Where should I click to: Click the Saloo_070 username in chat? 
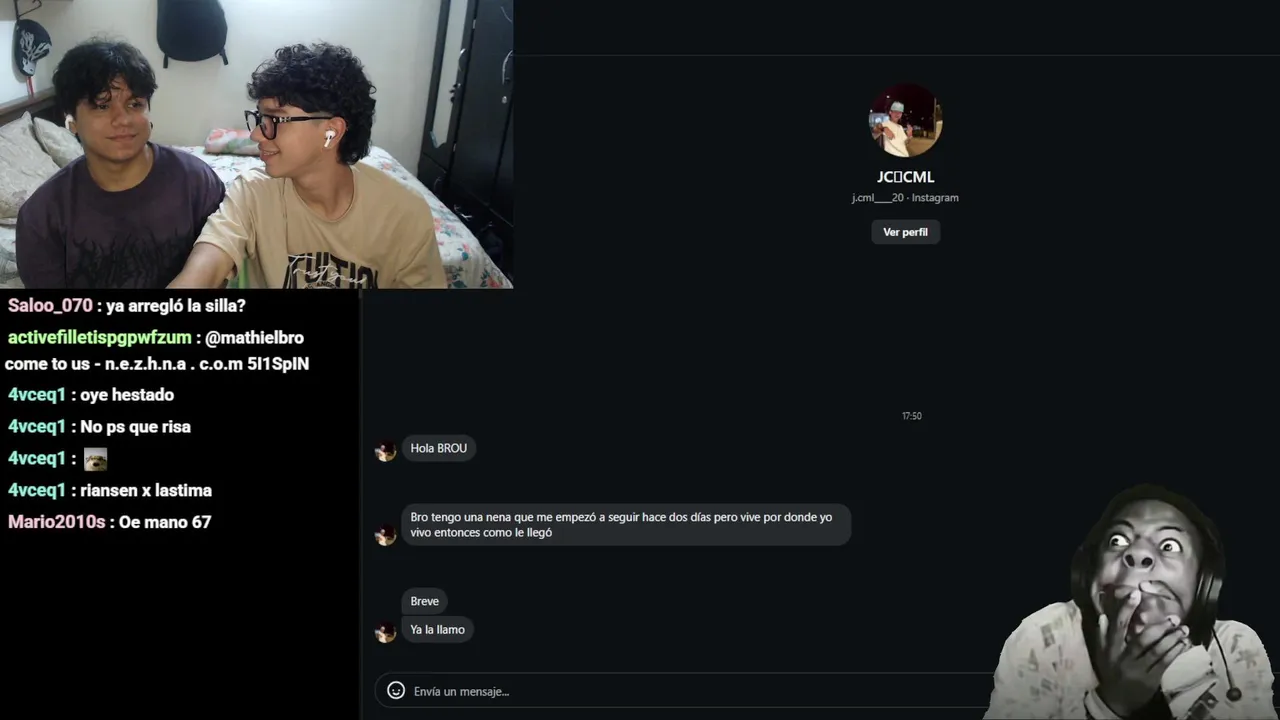tap(50, 306)
